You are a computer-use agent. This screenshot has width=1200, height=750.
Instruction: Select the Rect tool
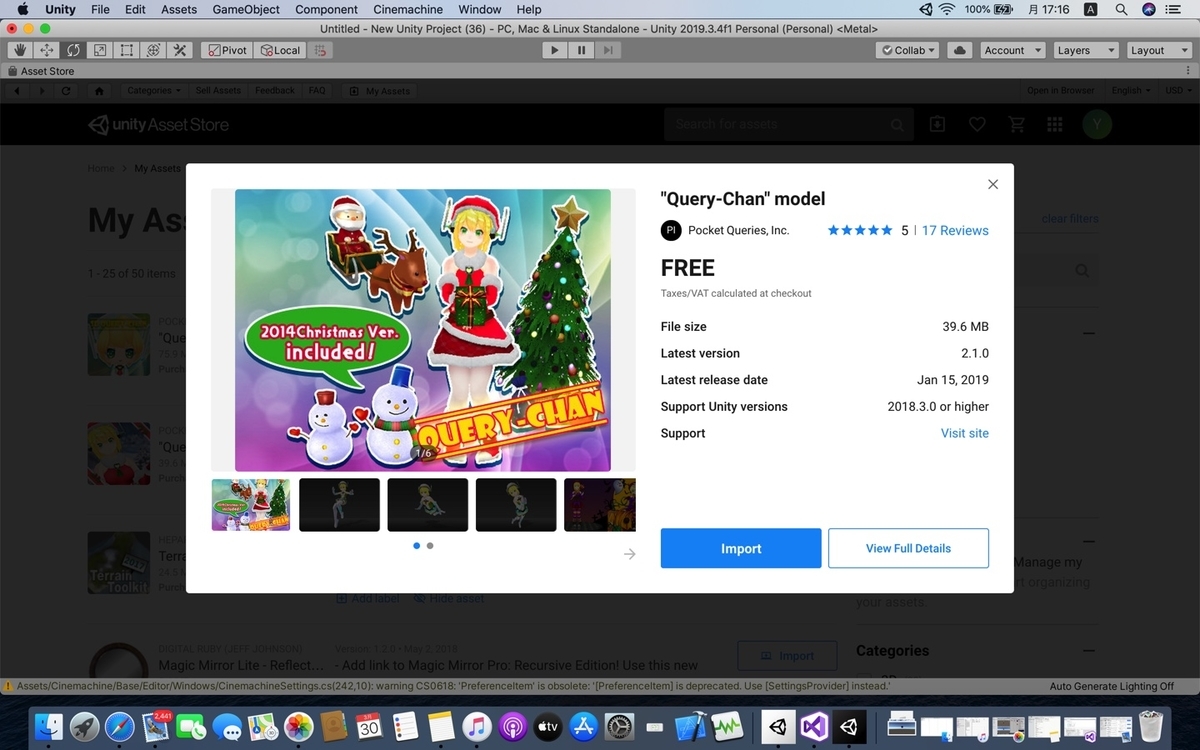click(x=127, y=50)
